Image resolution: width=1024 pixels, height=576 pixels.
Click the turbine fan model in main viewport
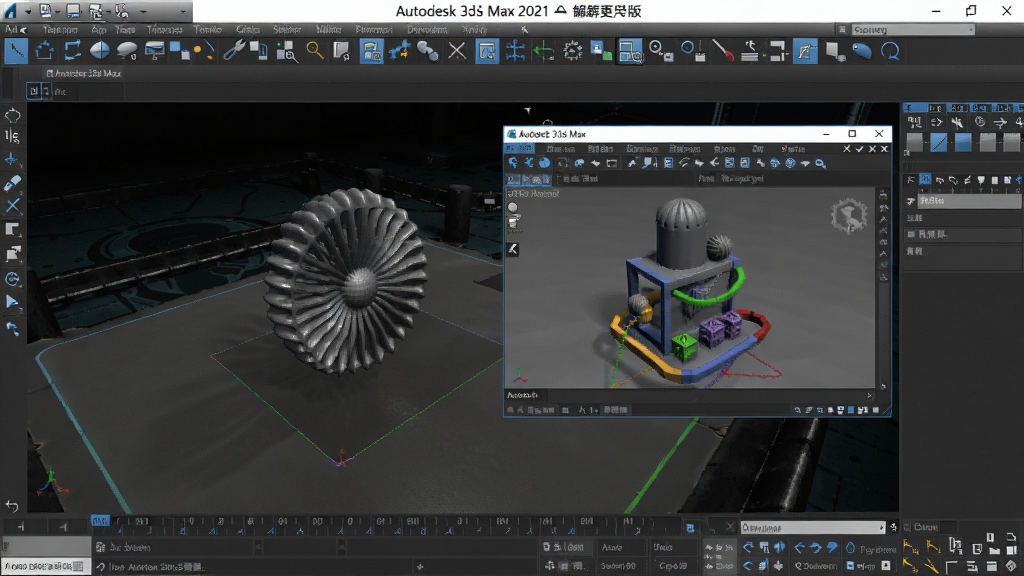[x=346, y=280]
